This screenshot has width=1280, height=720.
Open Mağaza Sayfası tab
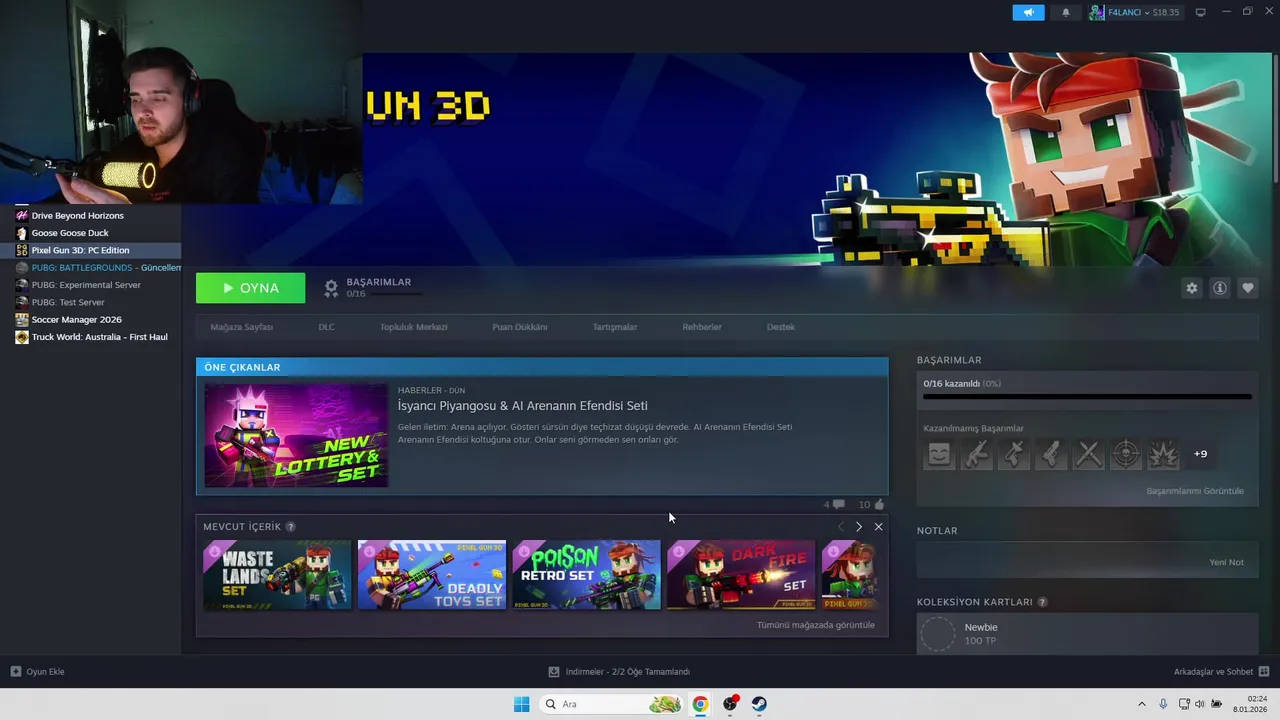[241, 327]
